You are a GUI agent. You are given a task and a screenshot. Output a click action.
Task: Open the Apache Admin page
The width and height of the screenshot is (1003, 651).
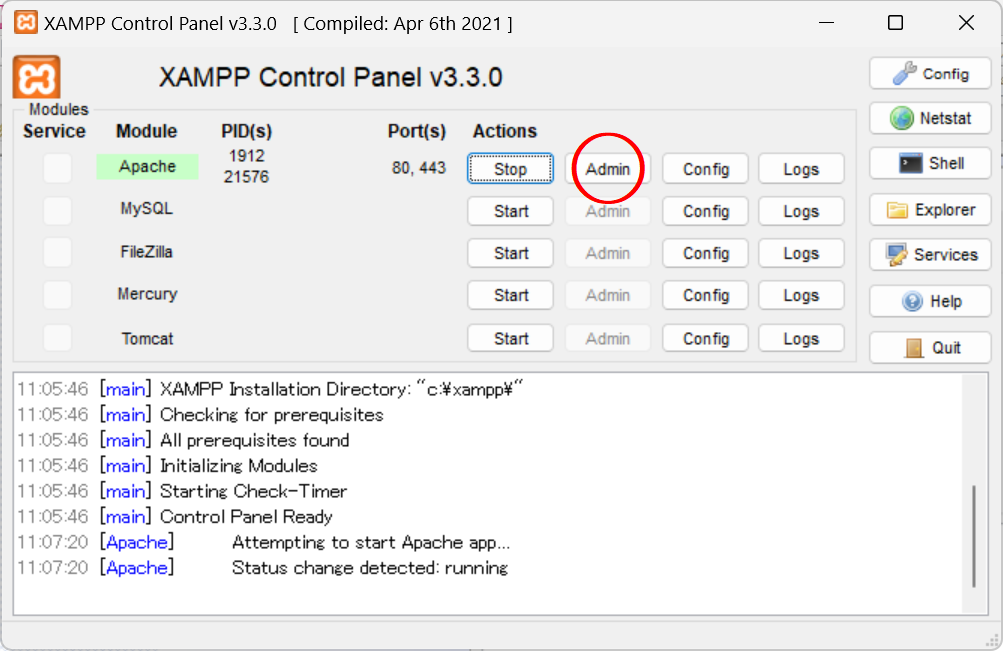(x=608, y=169)
